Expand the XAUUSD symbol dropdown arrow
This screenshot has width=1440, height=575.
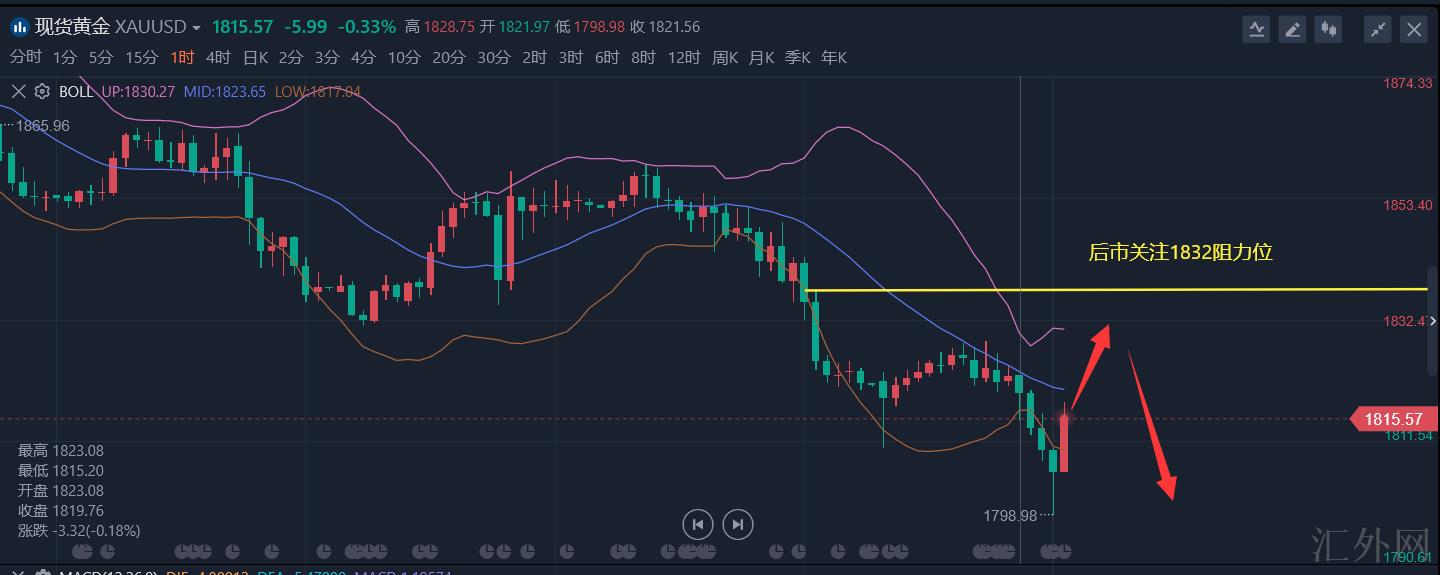click(x=196, y=28)
